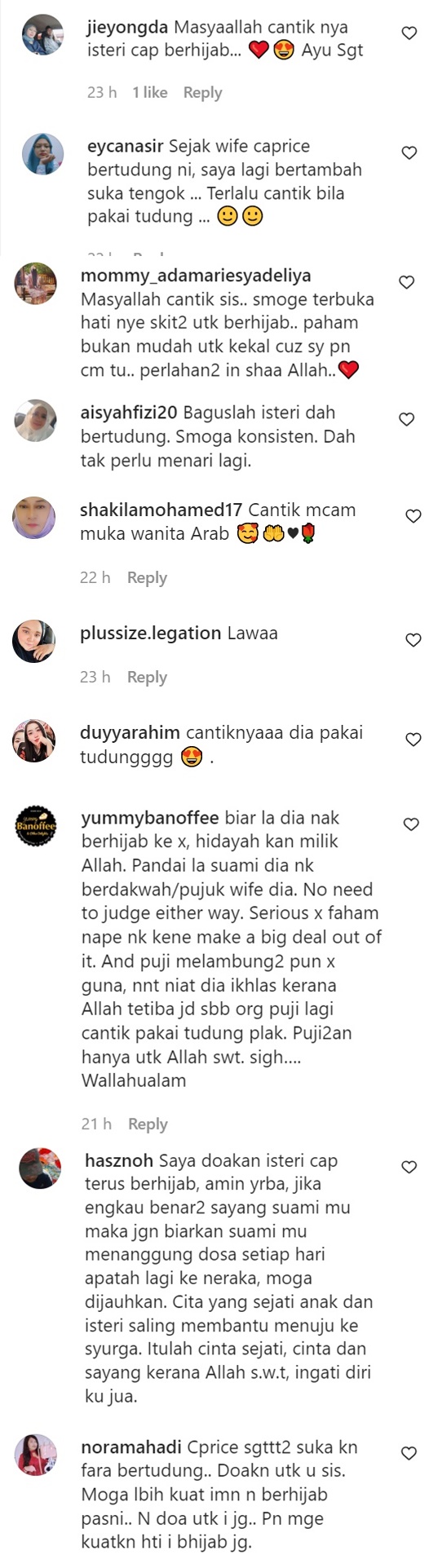Like shakilamohamed17's comment
This screenshot has height=1568, width=429.
pyautogui.click(x=414, y=516)
